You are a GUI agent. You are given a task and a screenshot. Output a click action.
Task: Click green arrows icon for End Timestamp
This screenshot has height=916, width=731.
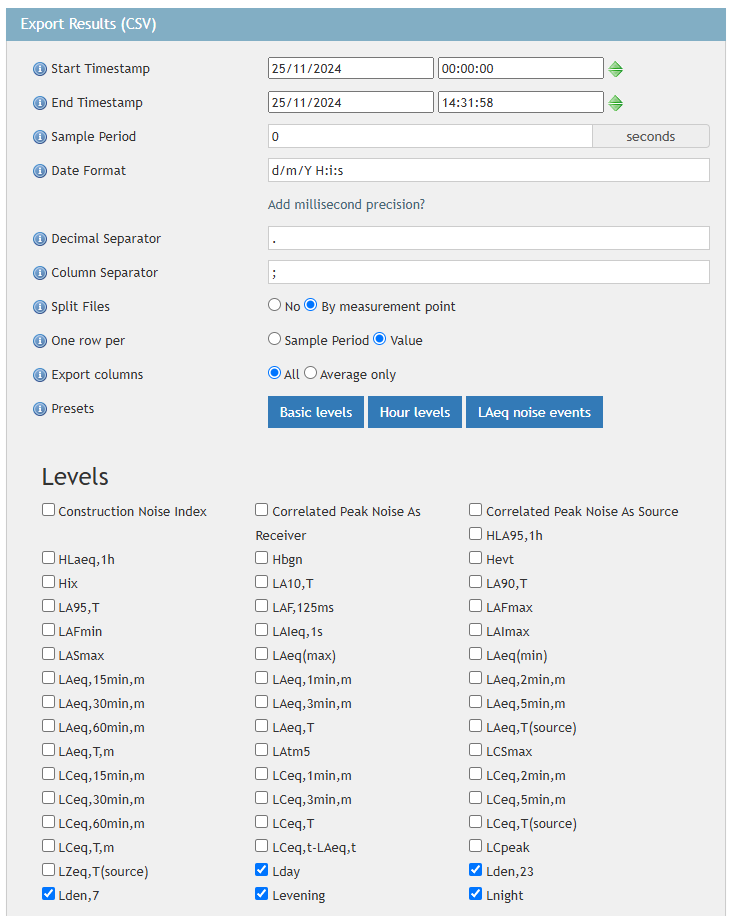click(616, 103)
